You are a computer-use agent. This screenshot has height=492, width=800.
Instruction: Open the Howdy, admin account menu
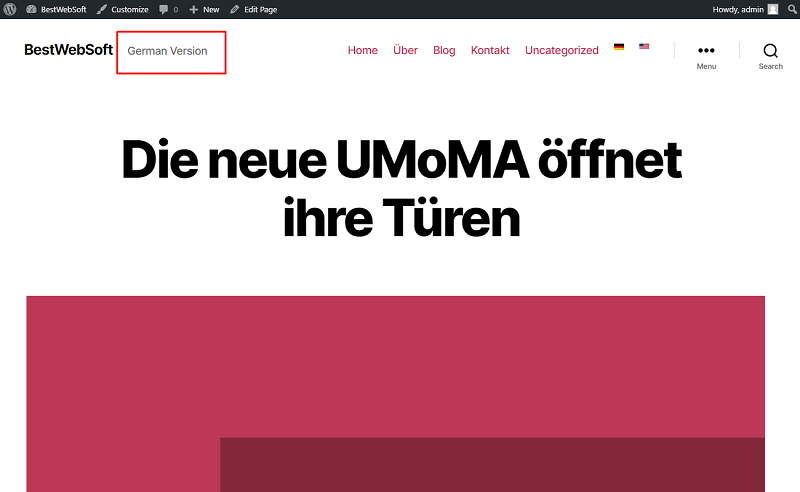tap(745, 9)
